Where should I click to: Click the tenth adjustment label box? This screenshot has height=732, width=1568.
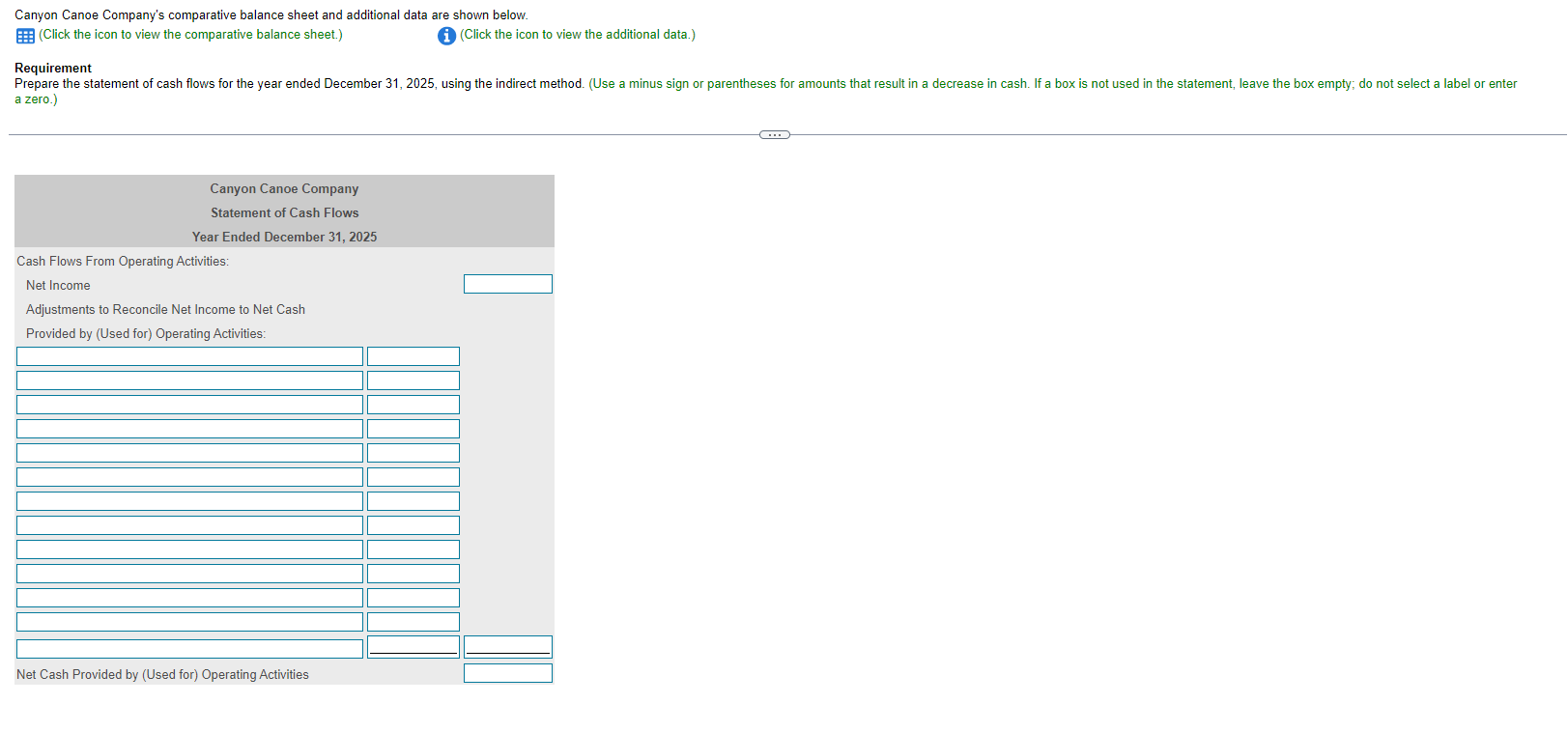pyautogui.click(x=189, y=574)
